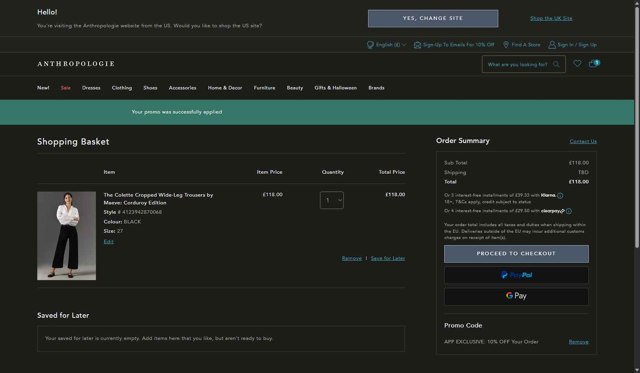This screenshot has height=373, width=640.
Task: Open the Contact Us link
Action: [583, 141]
